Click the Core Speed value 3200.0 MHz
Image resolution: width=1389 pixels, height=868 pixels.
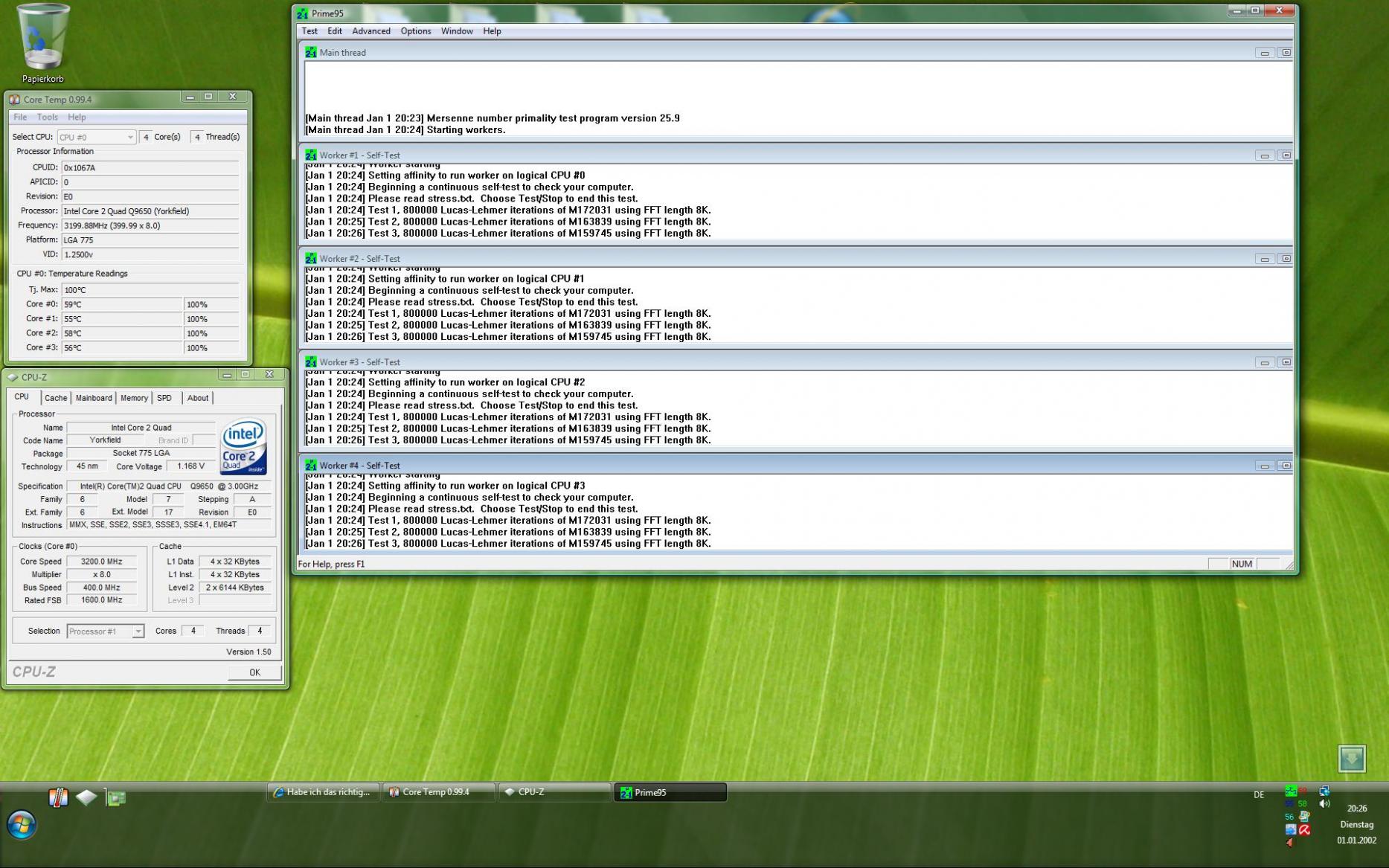coord(102,562)
